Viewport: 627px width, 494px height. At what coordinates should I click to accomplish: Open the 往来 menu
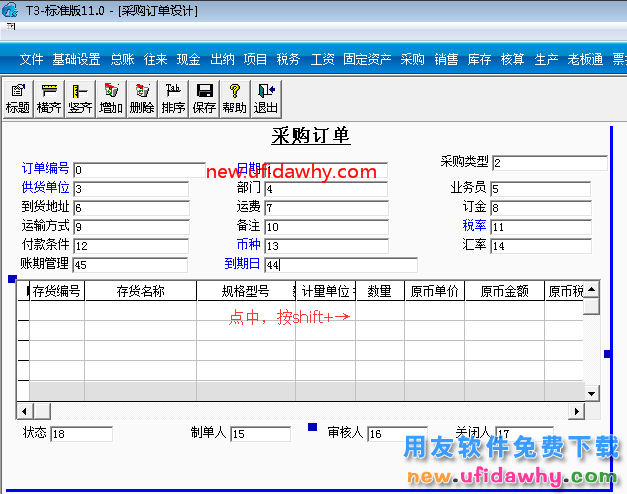click(x=156, y=59)
